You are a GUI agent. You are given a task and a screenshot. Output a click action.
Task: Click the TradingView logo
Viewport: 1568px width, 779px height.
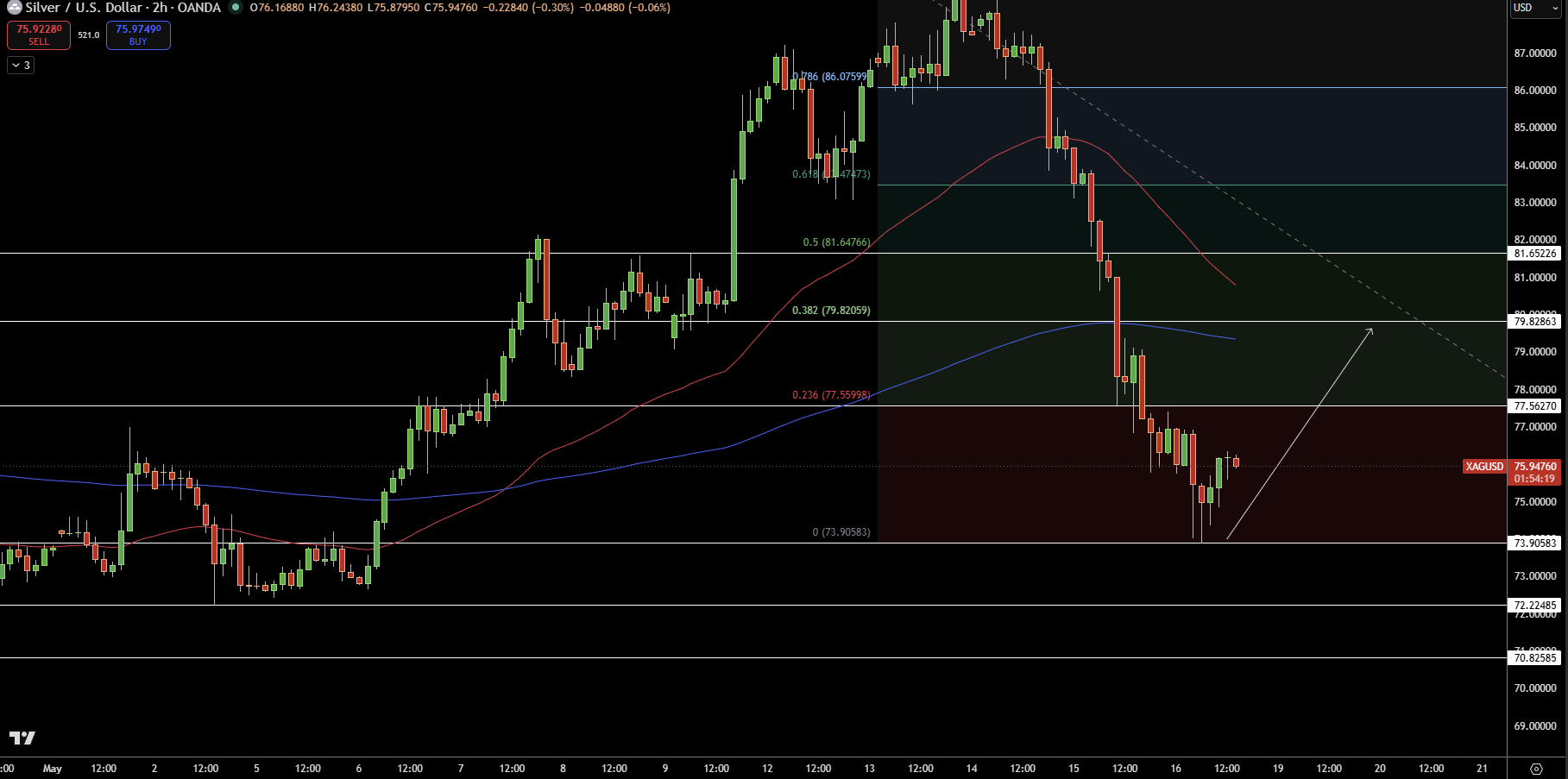[22, 738]
